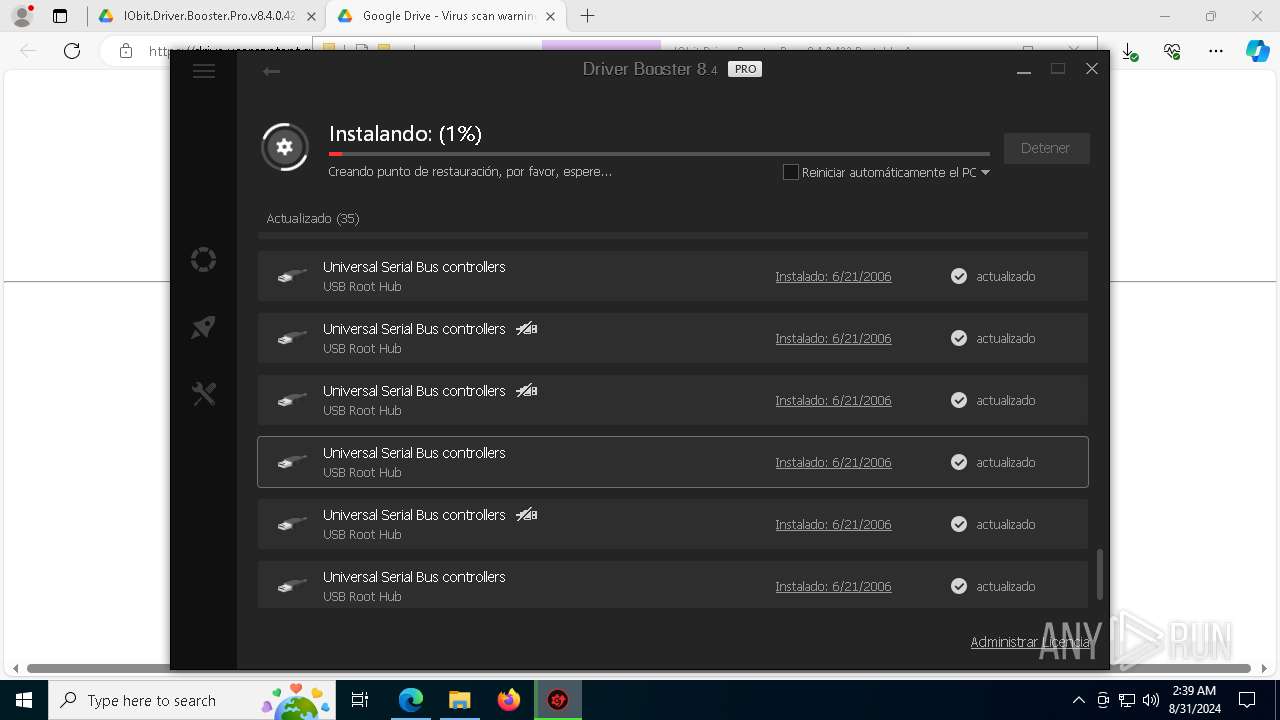Open the Edge profile avatar icon
1280x720 pixels.
22,16
